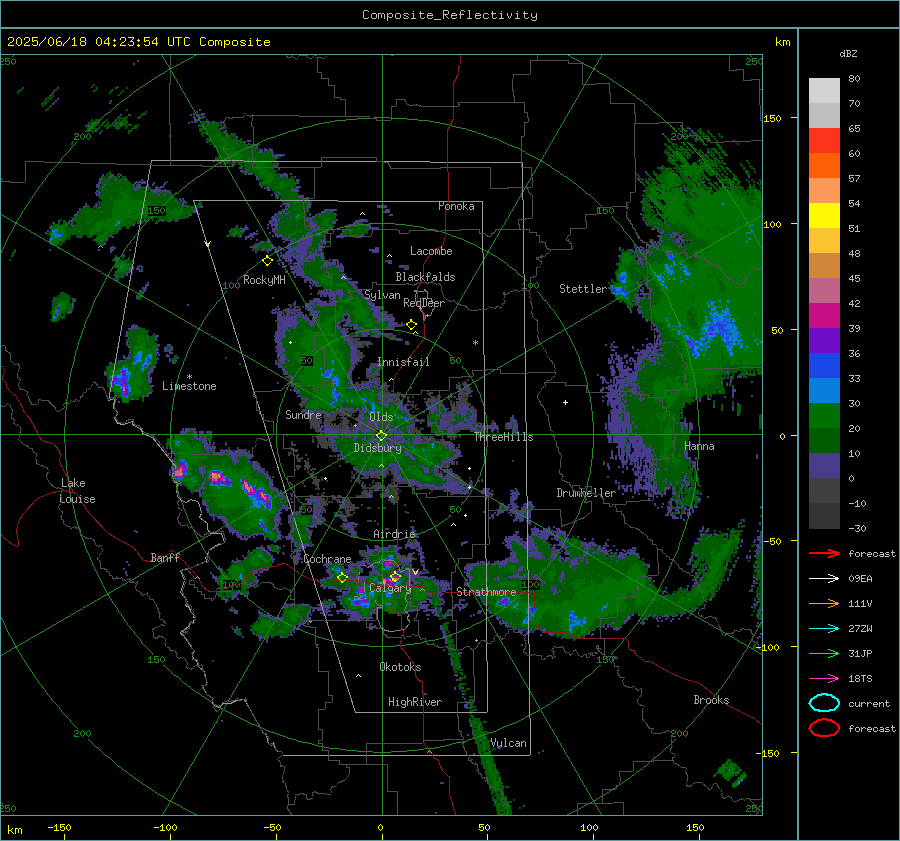Image resolution: width=900 pixels, height=841 pixels.
Task: Click the km label at top right
Action: point(782,42)
